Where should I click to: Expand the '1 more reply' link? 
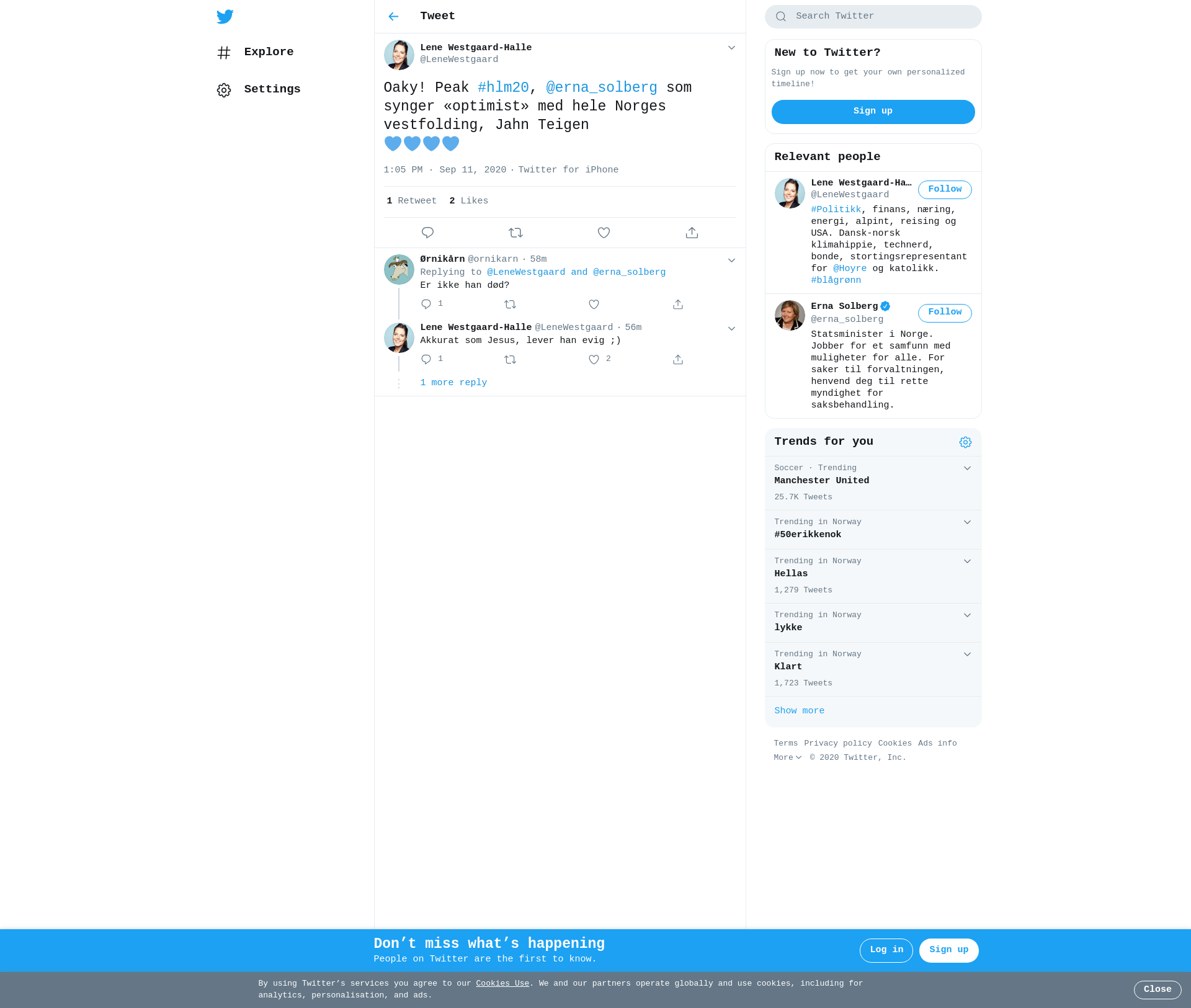click(x=453, y=383)
